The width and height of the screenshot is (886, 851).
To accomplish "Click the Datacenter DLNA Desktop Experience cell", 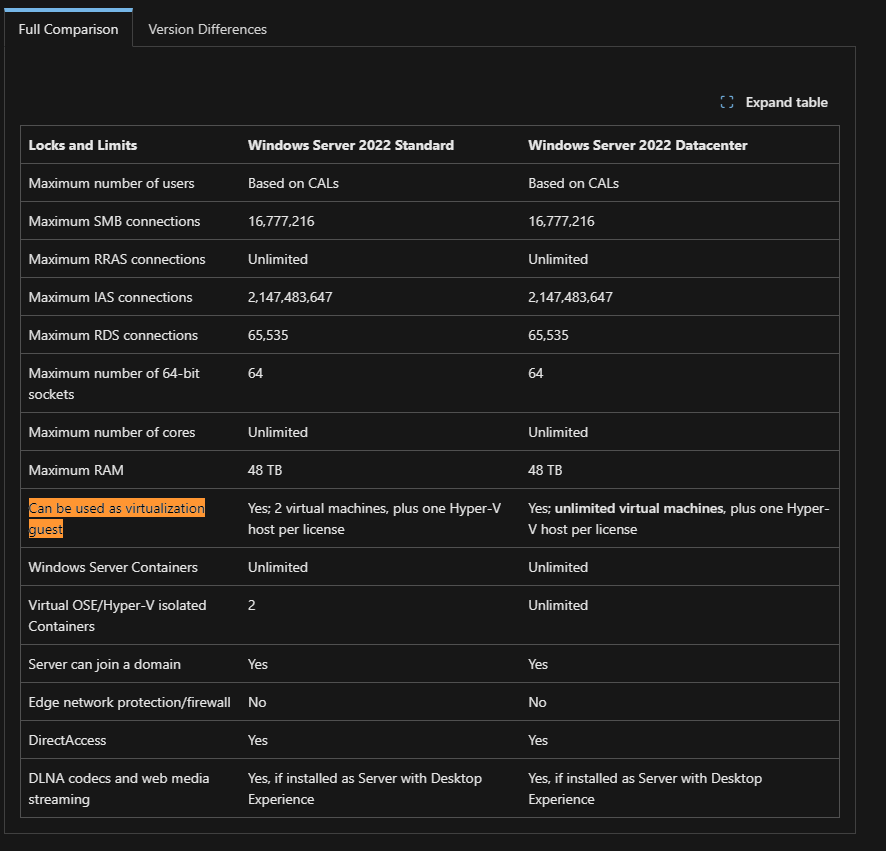I will click(645, 788).
